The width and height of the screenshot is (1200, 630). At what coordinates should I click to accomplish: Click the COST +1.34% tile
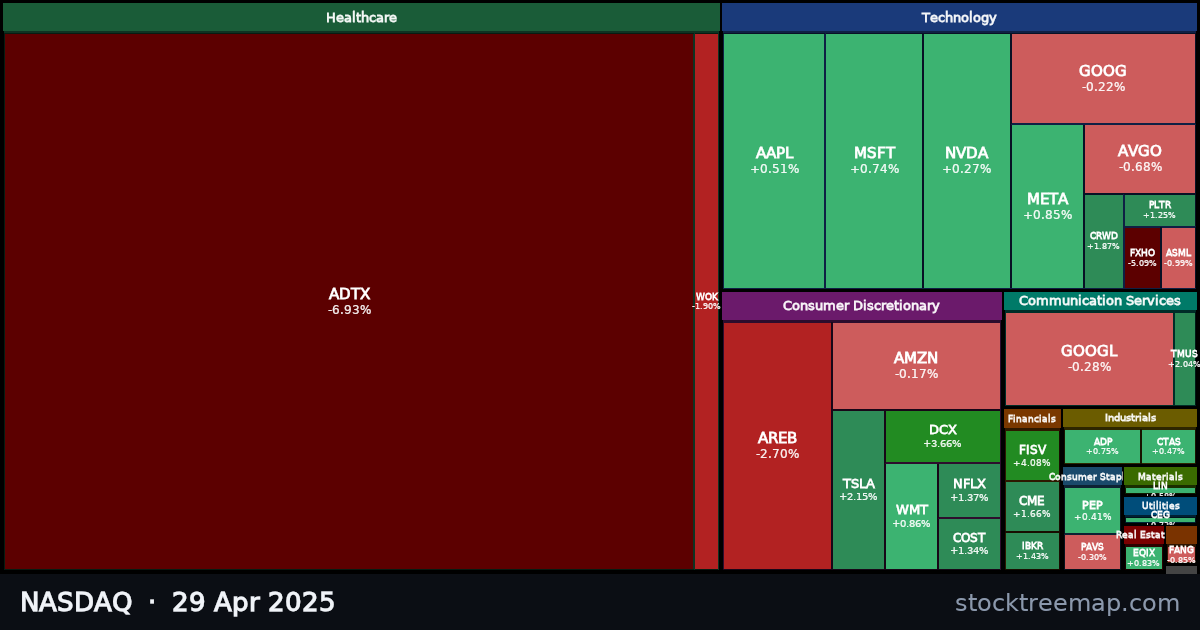pos(969,543)
